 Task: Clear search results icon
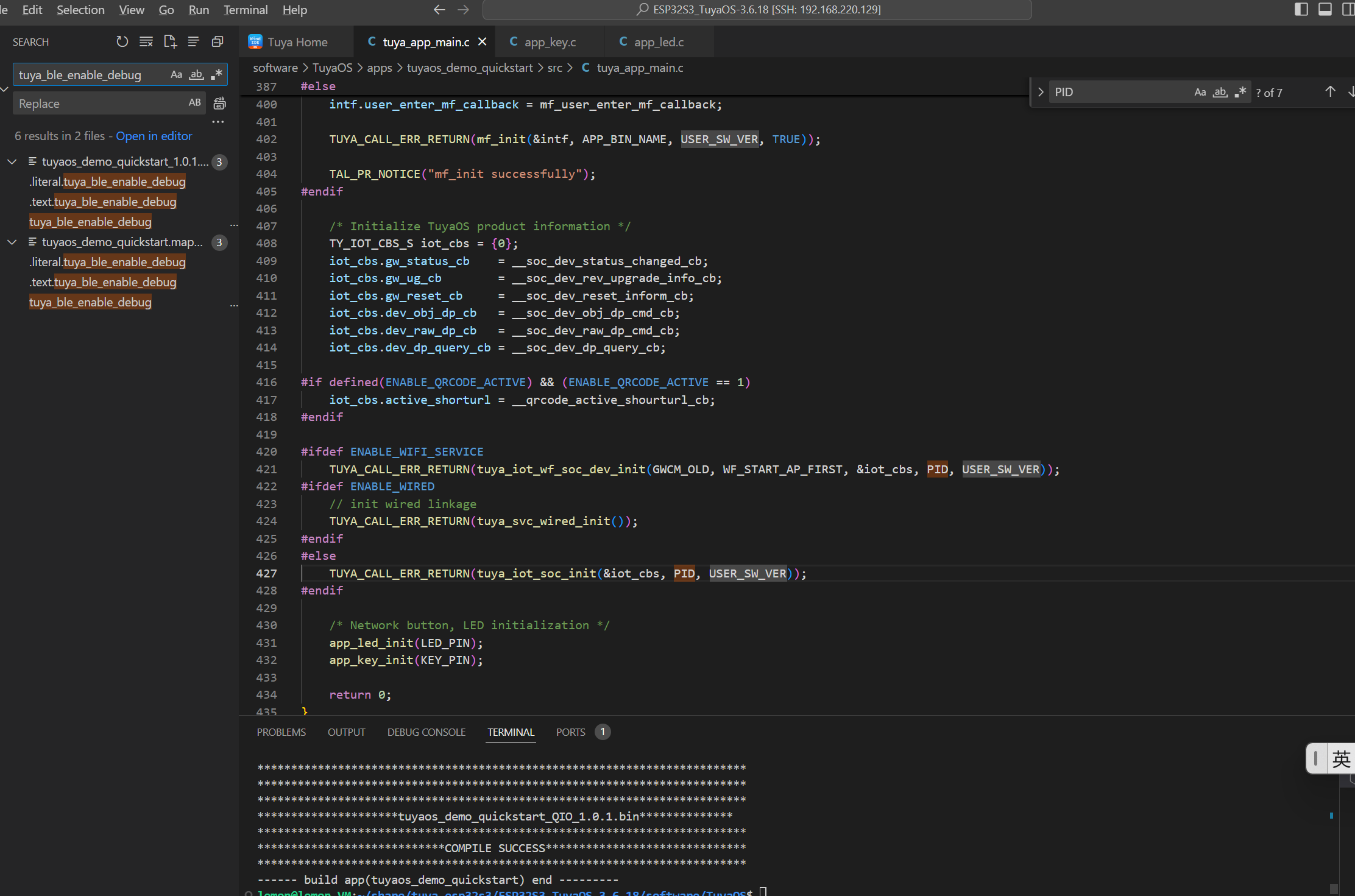[x=146, y=41]
